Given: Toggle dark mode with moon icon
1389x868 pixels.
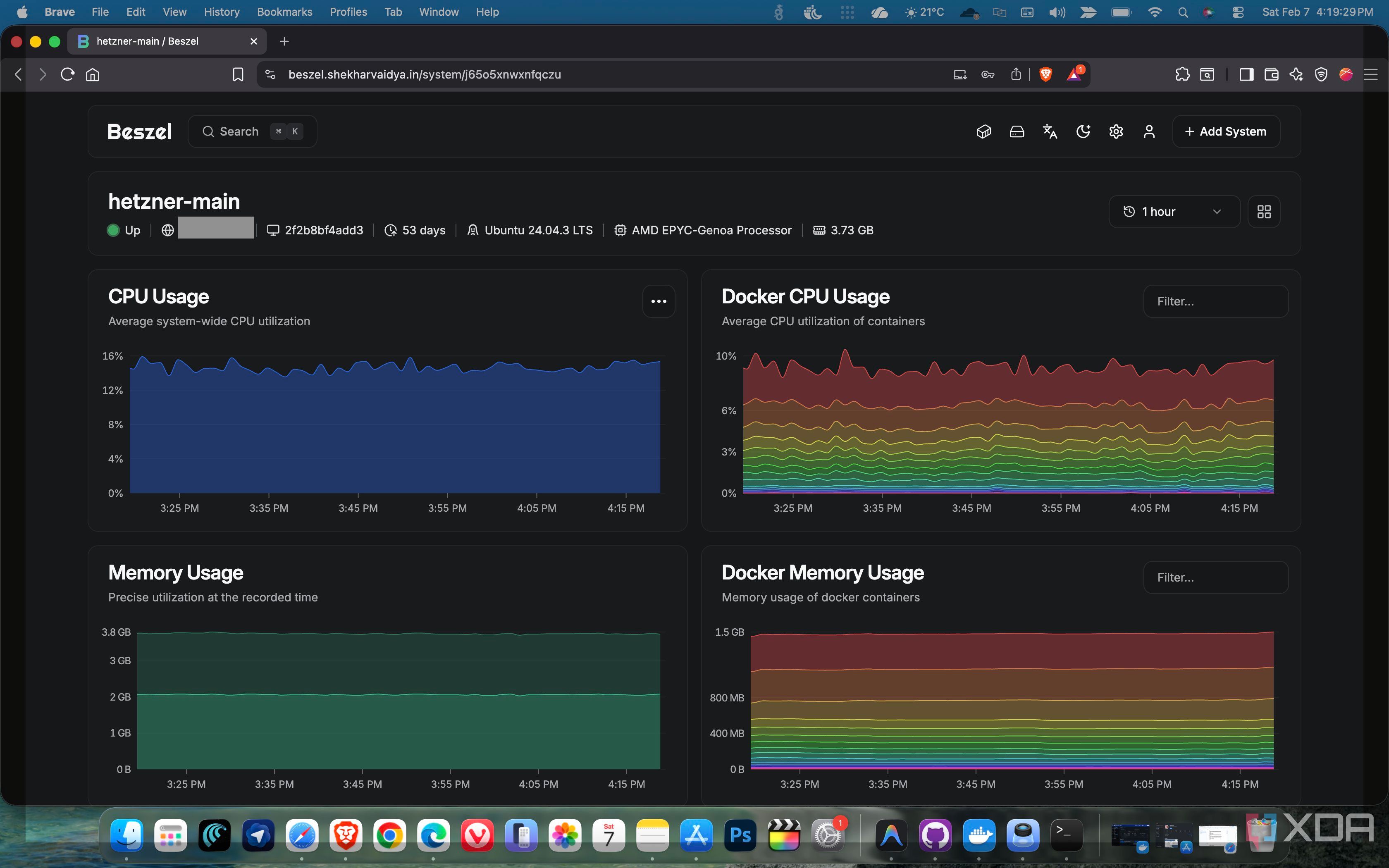Looking at the screenshot, I should coord(1083,131).
